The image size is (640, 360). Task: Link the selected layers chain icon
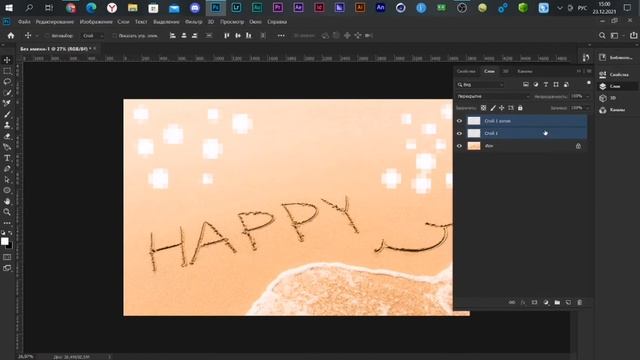pyautogui.click(x=512, y=302)
